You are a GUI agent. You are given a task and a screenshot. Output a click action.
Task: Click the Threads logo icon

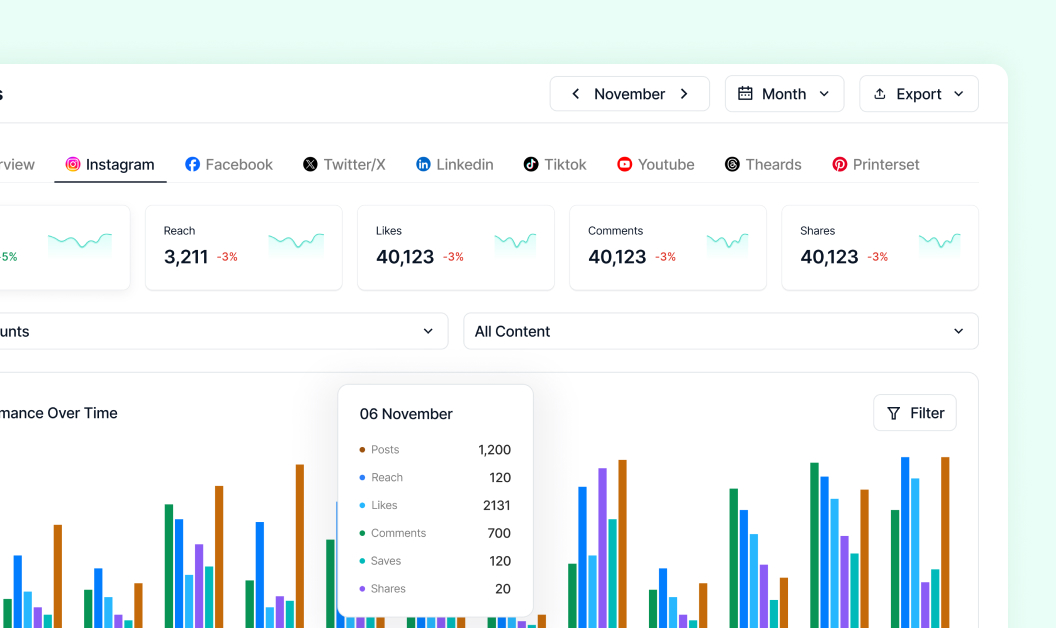pos(732,164)
